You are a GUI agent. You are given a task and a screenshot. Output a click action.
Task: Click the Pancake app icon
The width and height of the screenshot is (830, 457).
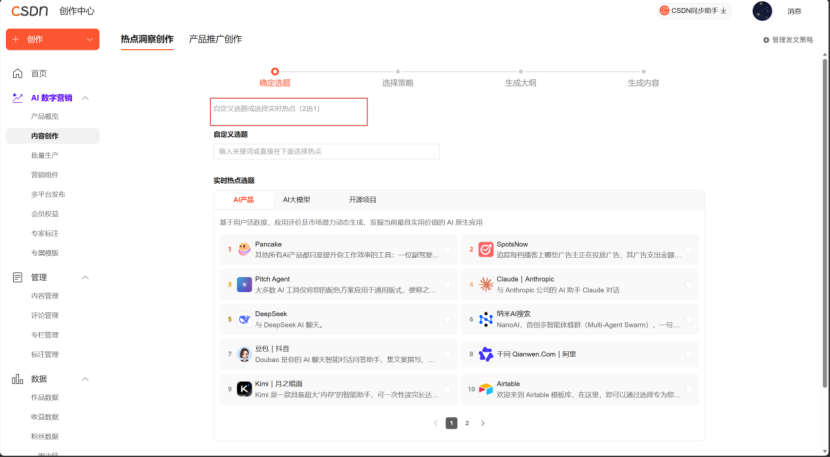point(244,249)
